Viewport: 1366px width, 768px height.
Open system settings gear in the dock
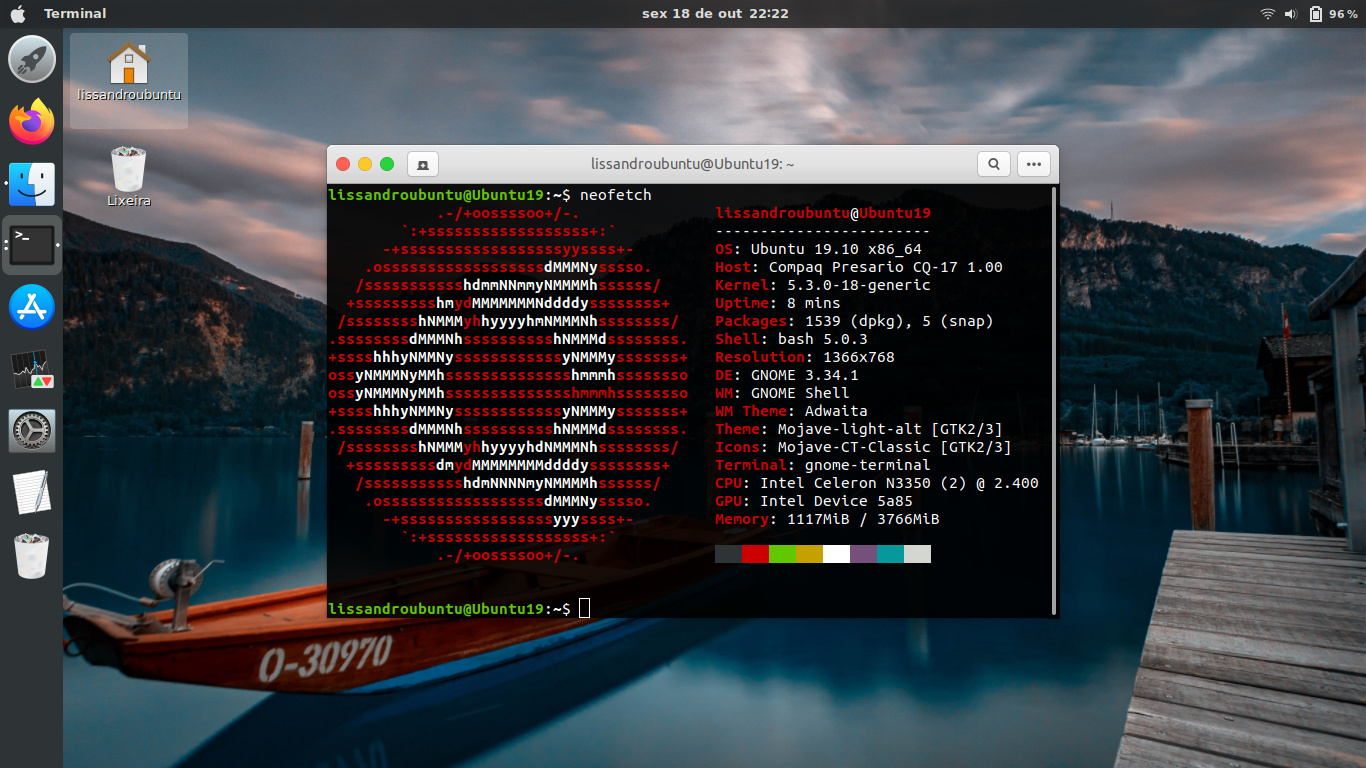32,431
